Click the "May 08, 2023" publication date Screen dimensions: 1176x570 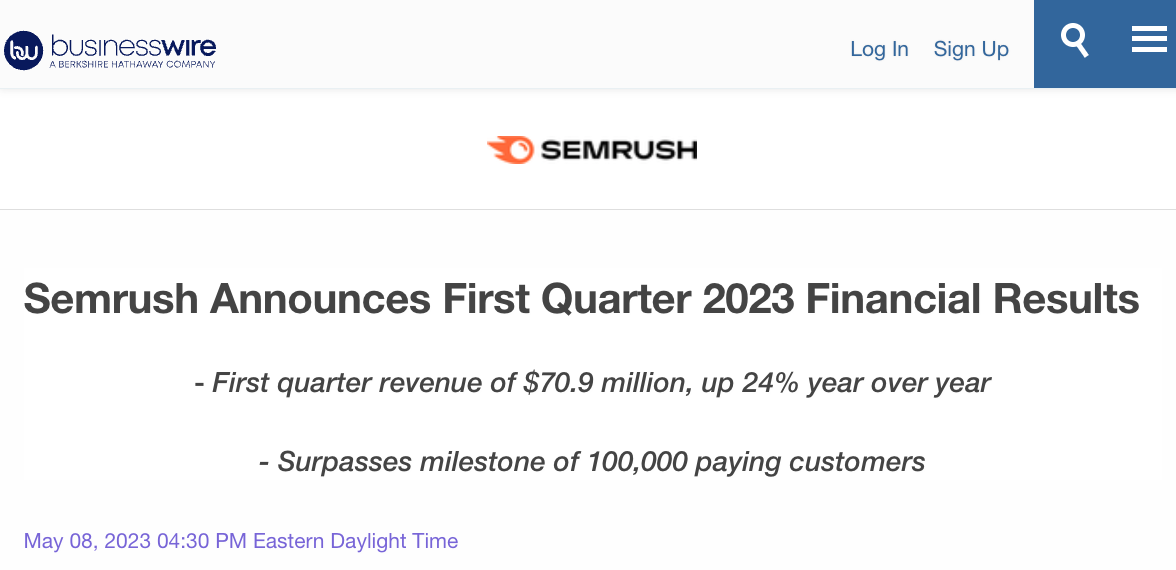(87, 541)
